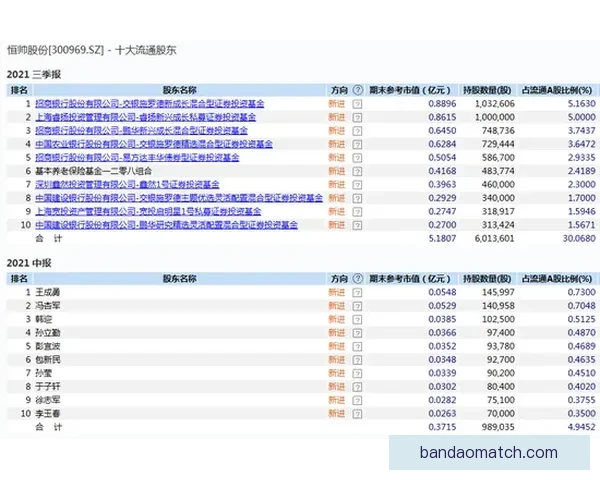Select the 新进 direction in the 0.7048 row
The width and height of the screenshot is (600, 480).
point(337,306)
